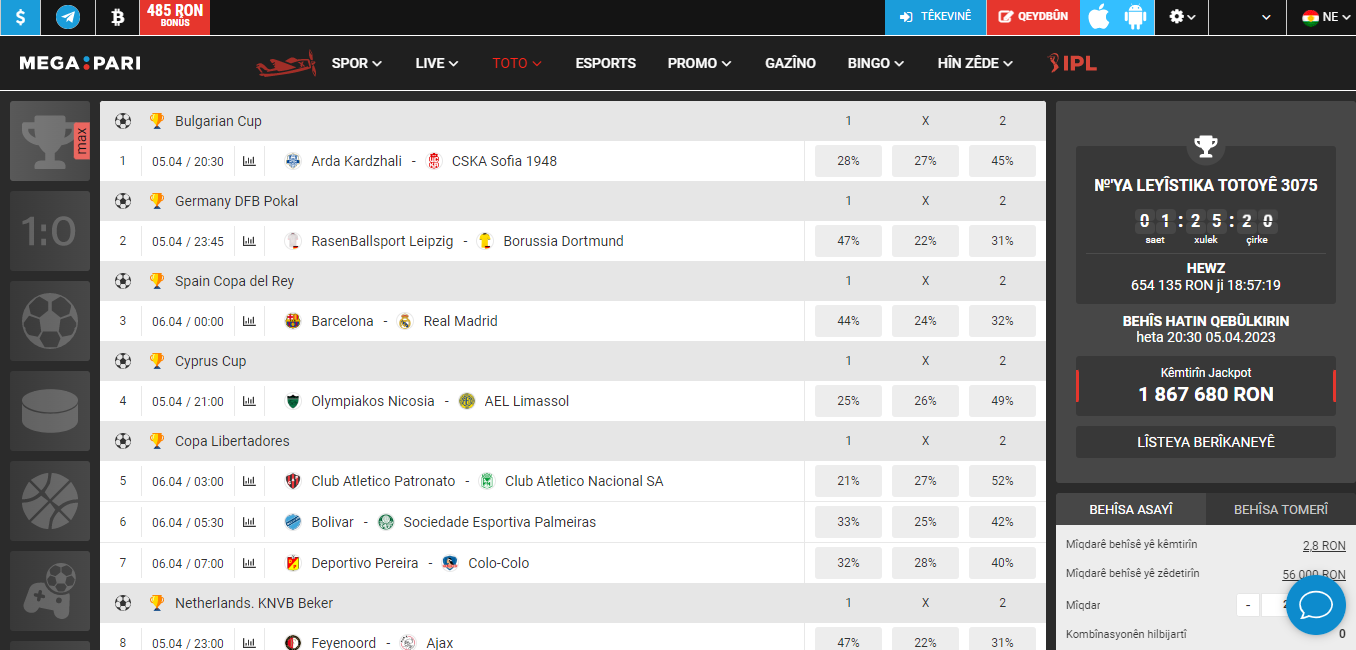Image resolution: width=1356 pixels, height=650 pixels.
Task: Open statistics icon for Barcelona vs Real Madrid
Action: click(249, 321)
